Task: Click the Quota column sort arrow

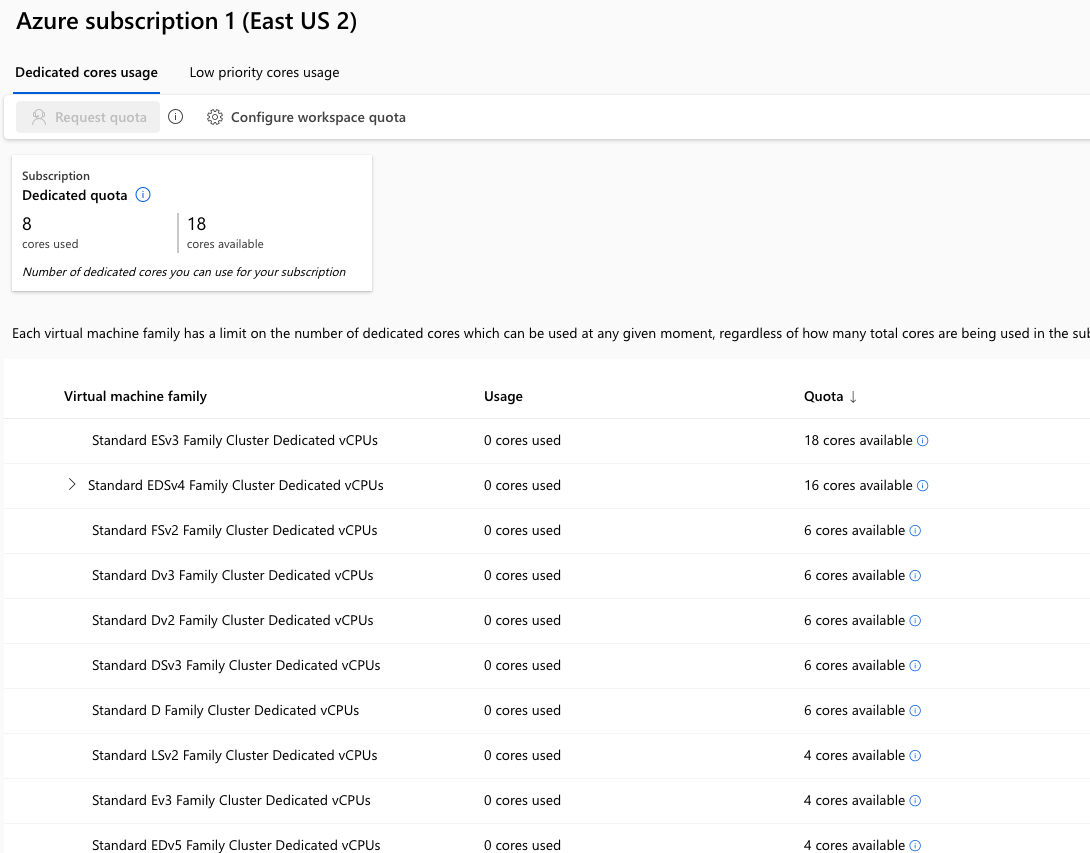Action: [x=853, y=397]
